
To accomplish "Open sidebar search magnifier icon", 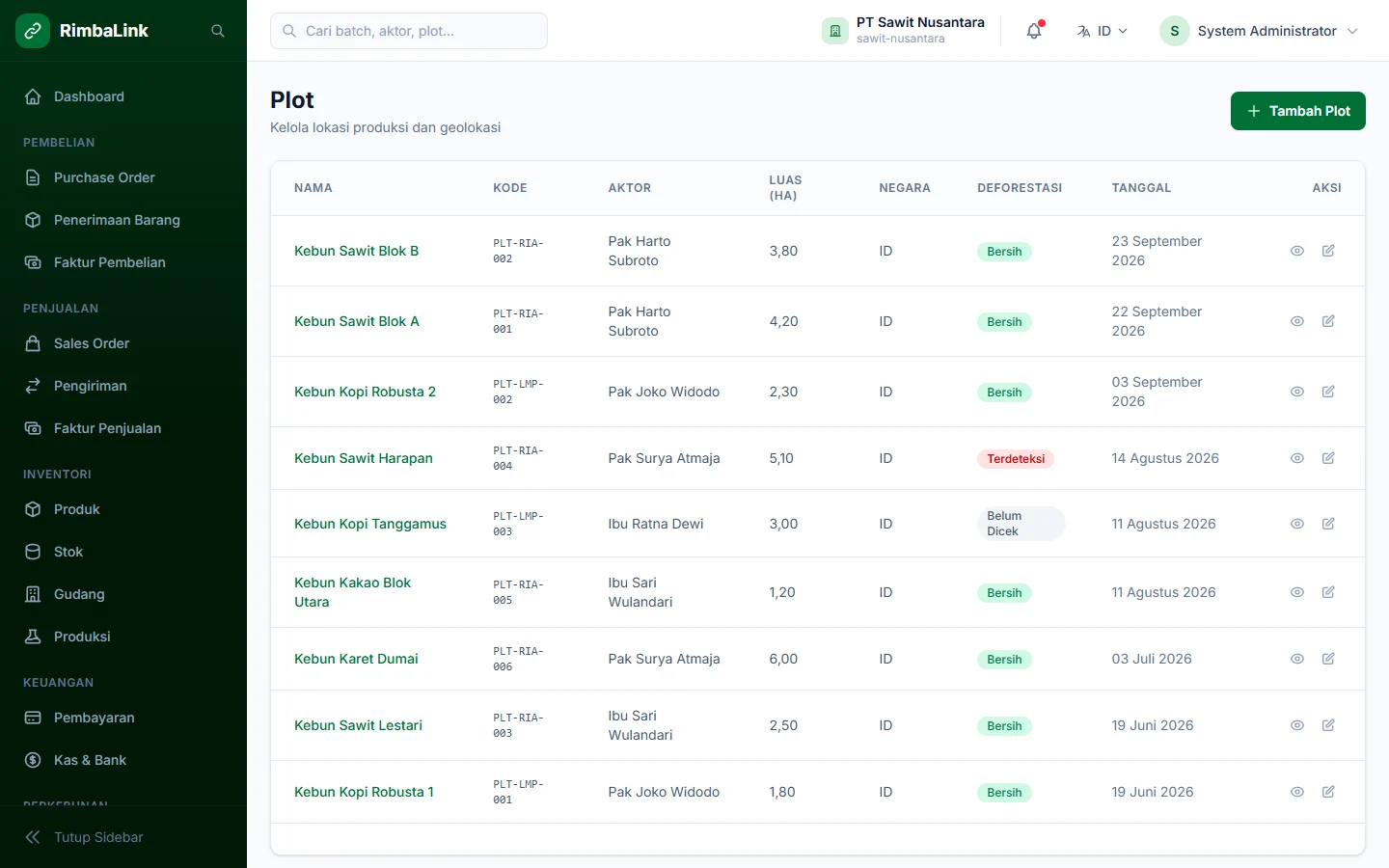I will tap(218, 31).
